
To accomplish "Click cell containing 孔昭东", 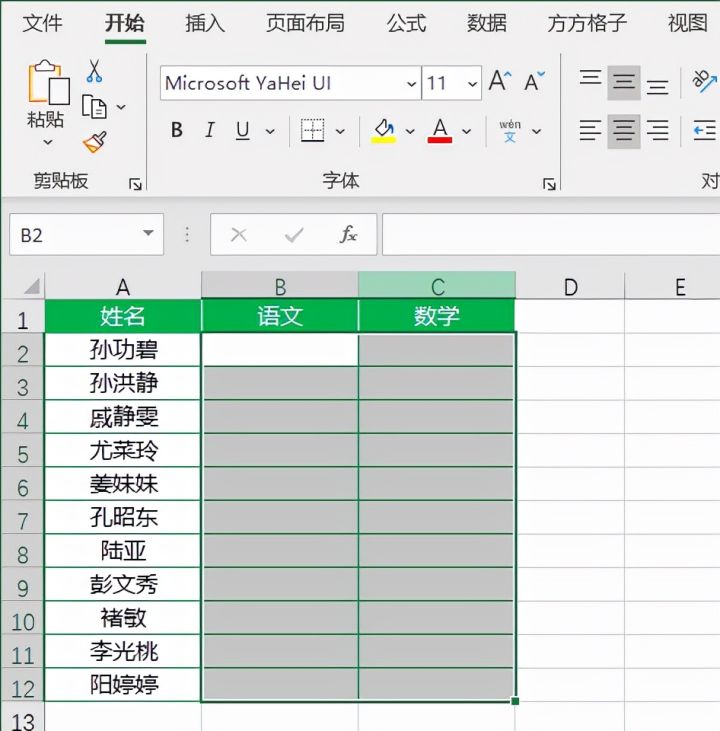I will coord(123,517).
